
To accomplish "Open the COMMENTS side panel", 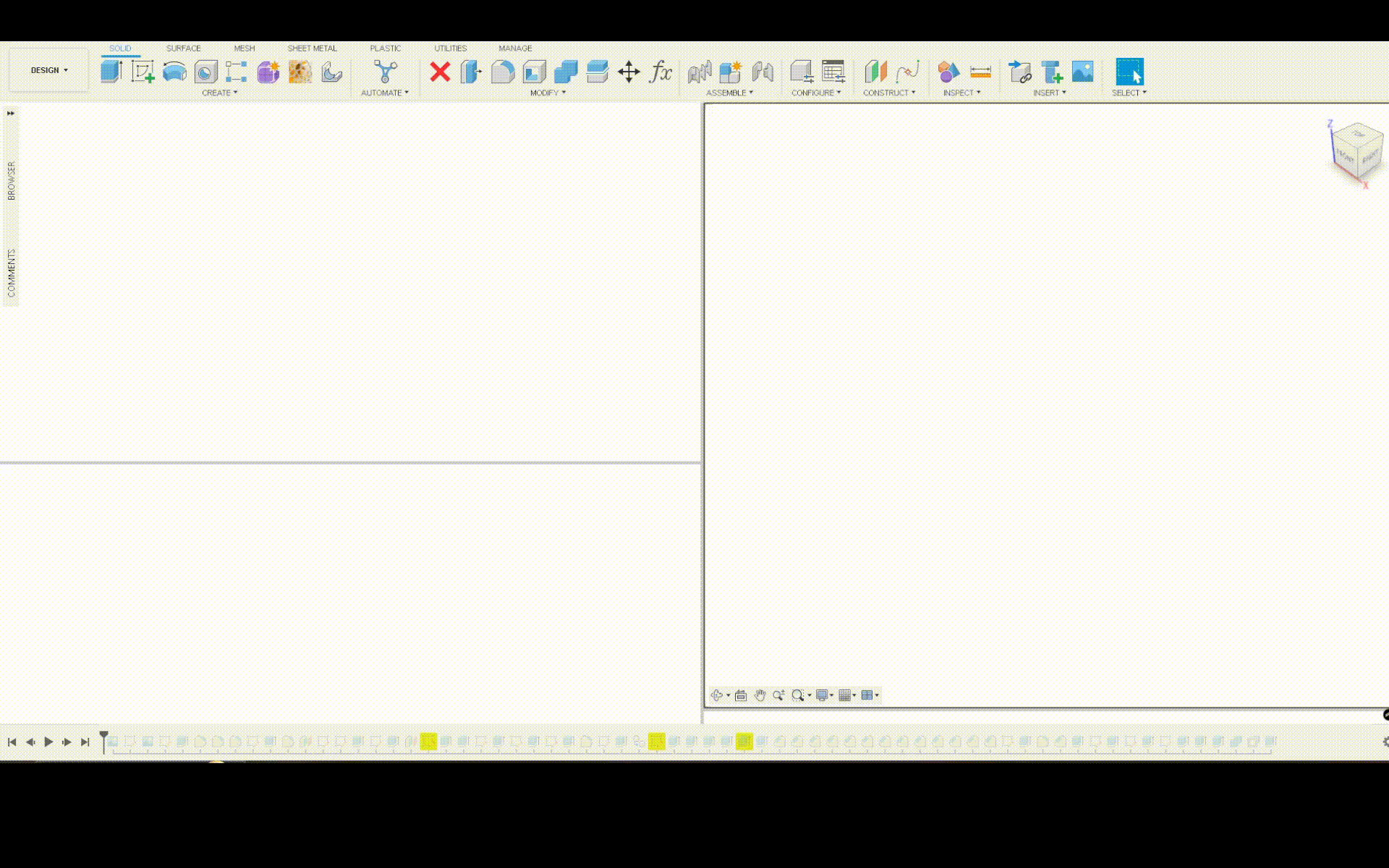I will (x=11, y=273).
